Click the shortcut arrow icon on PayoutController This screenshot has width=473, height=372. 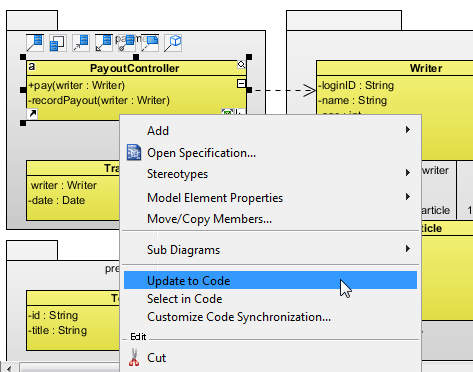click(32, 114)
